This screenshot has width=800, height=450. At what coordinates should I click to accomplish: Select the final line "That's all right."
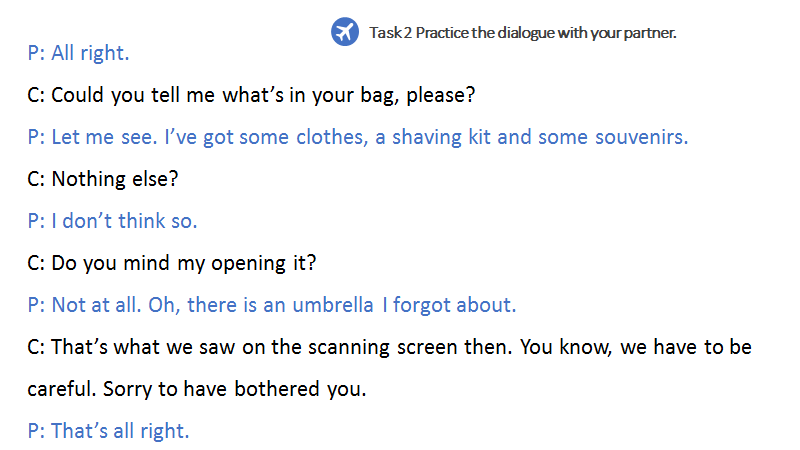tap(109, 431)
